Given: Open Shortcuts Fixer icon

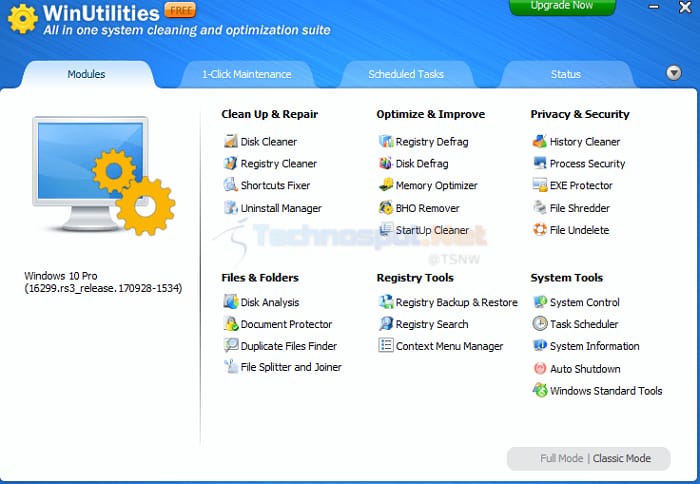Looking at the screenshot, I should click(x=230, y=184).
